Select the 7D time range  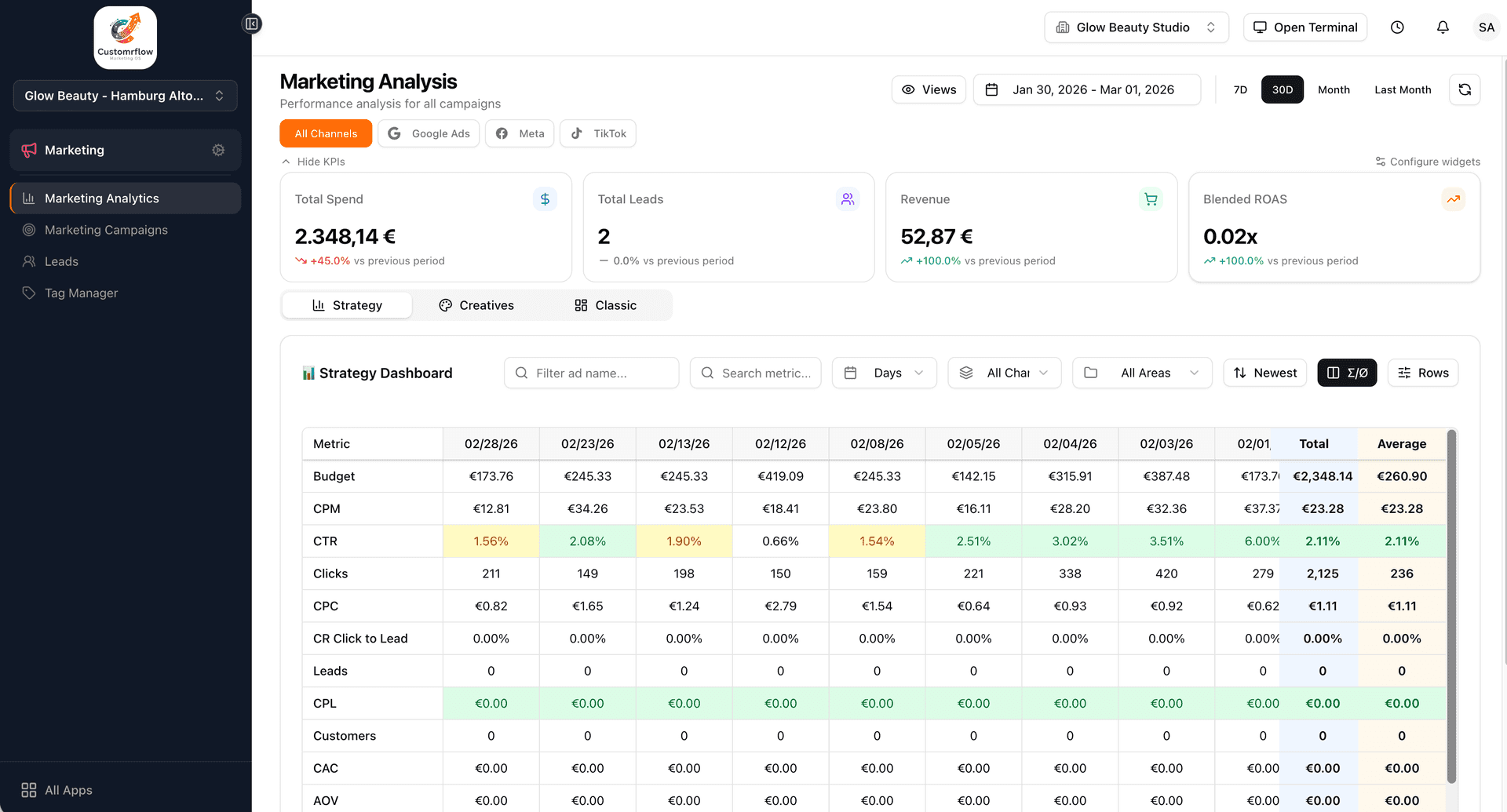tap(1240, 89)
